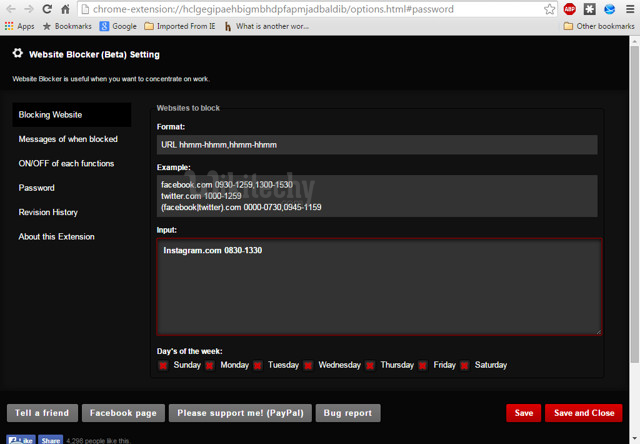Reload the page with the refresh icon
This screenshot has height=444, width=640.
pos(47,9)
